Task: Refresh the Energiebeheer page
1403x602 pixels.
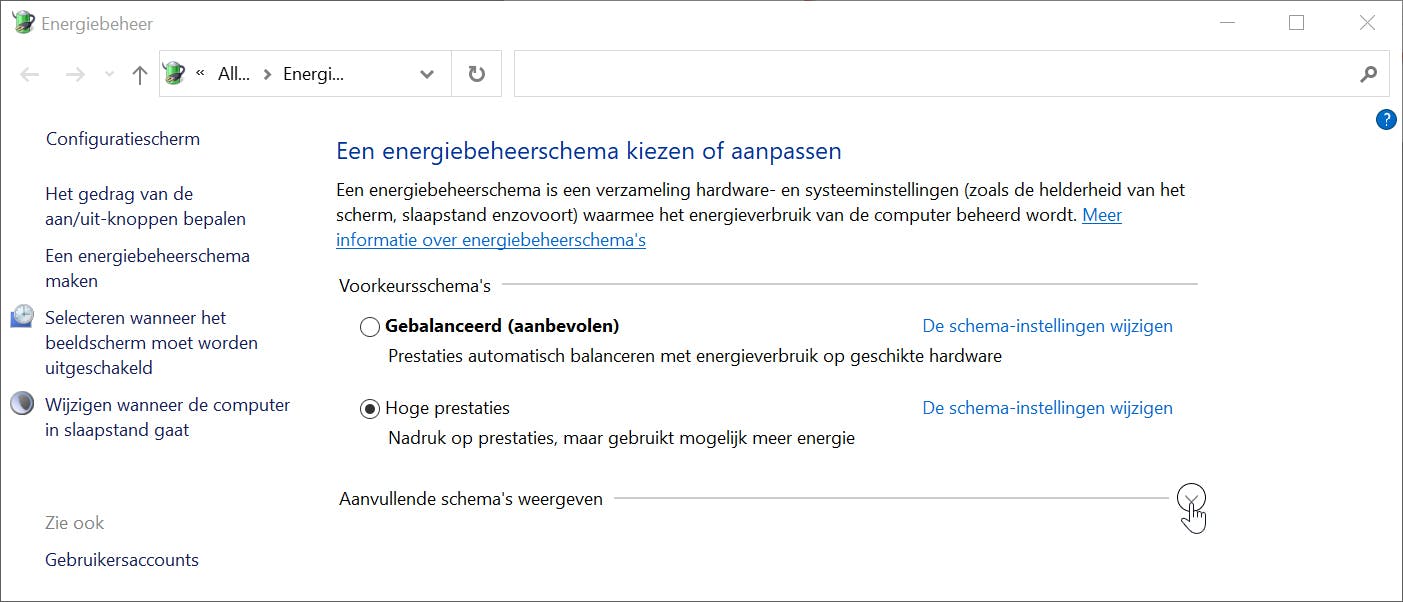Action: pos(477,74)
